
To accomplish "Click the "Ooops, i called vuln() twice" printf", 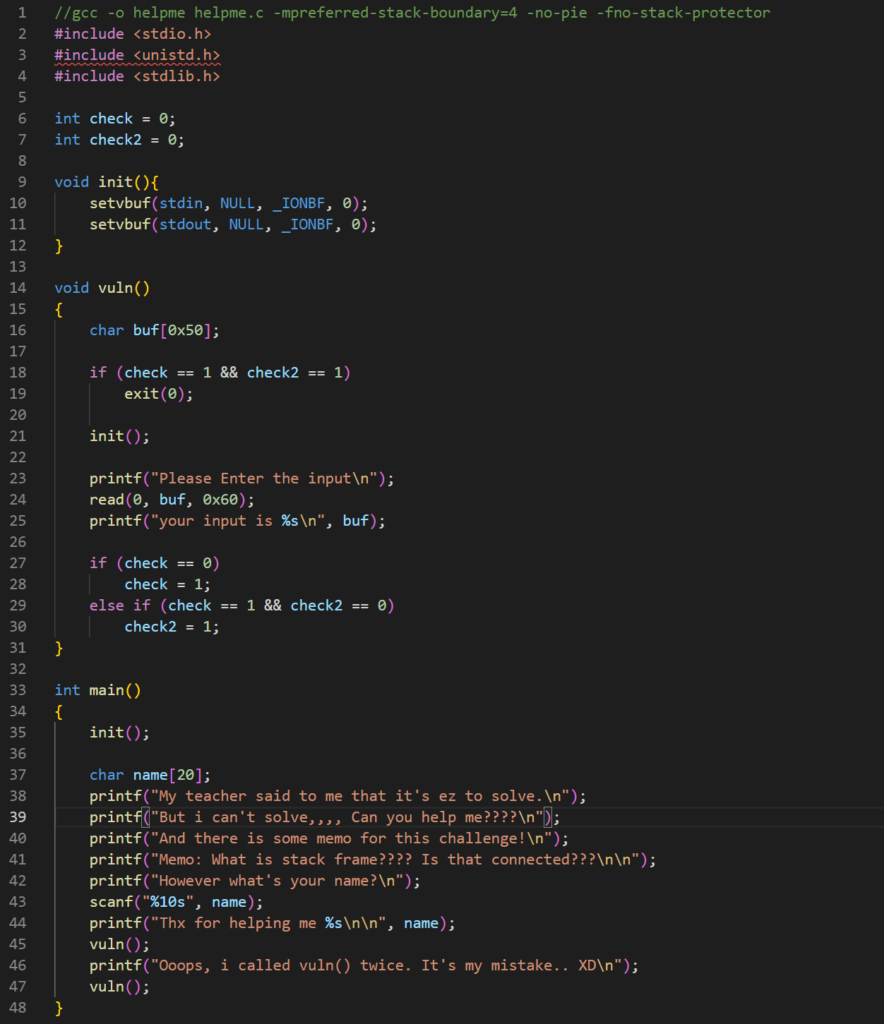I will tap(364, 965).
